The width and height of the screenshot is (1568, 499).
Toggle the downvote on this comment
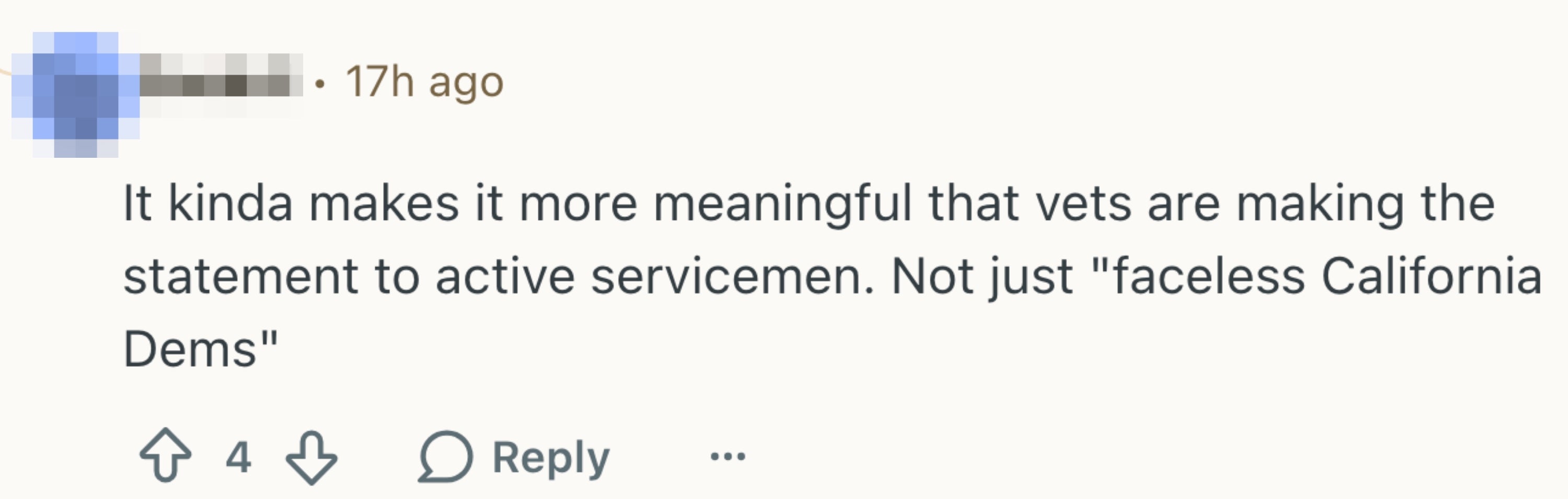[x=311, y=457]
